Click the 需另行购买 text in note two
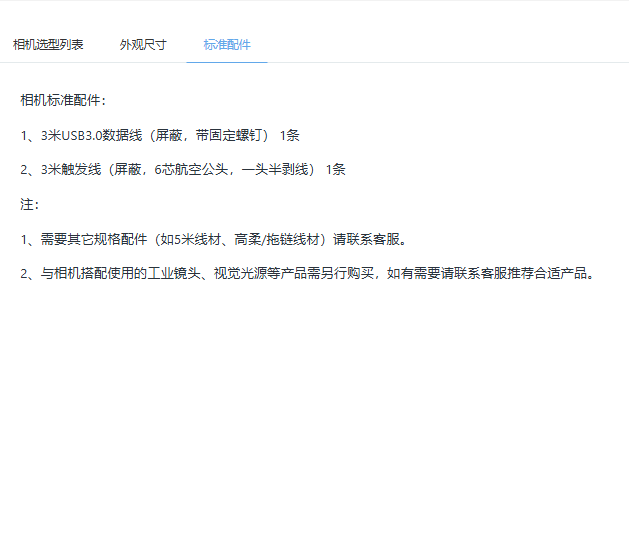 [x=341, y=274]
